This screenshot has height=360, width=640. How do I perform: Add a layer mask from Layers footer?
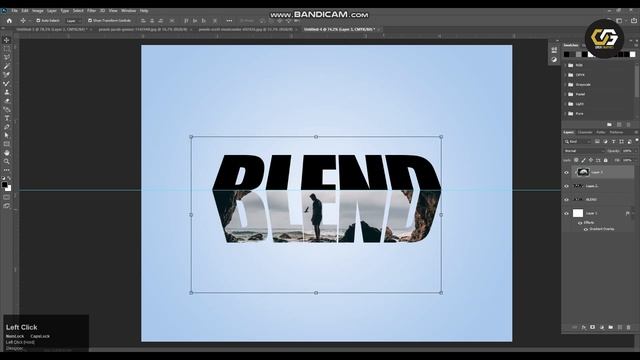(x=593, y=327)
